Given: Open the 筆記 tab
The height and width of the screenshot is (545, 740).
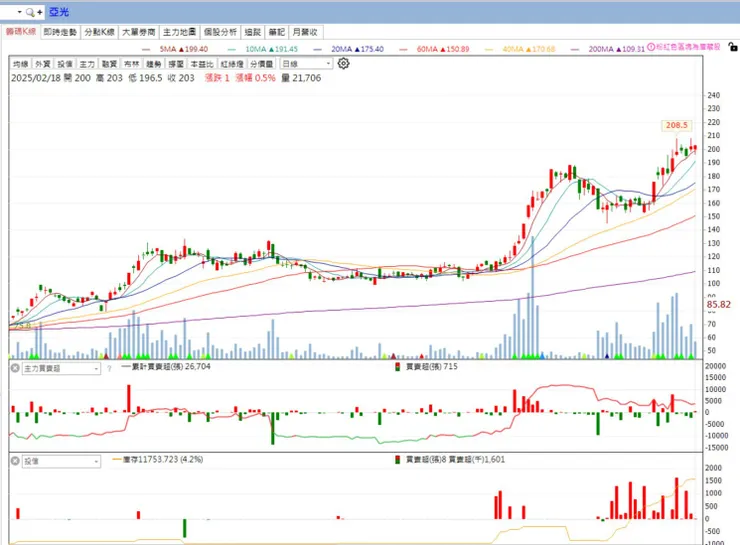Looking at the screenshot, I should click(277, 32).
